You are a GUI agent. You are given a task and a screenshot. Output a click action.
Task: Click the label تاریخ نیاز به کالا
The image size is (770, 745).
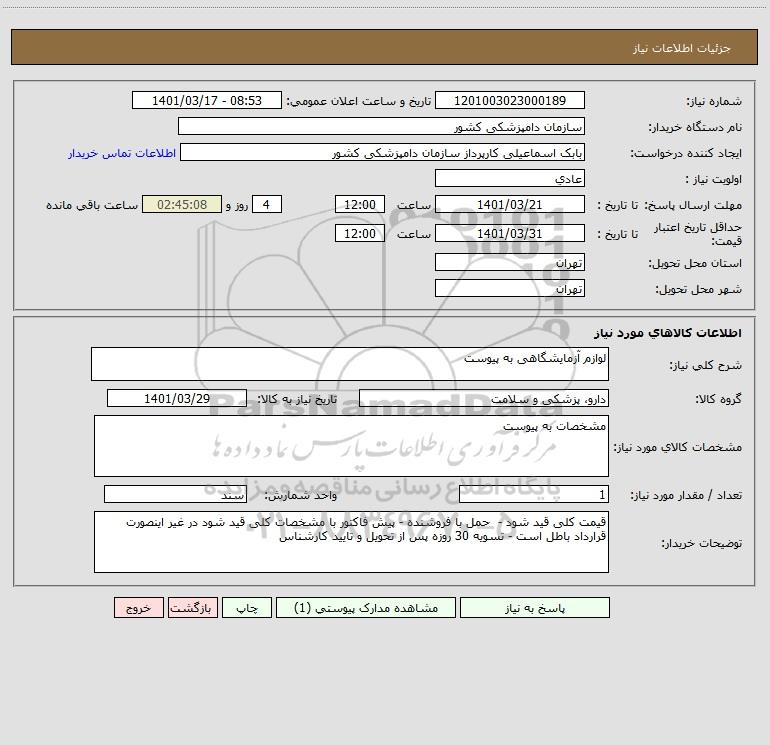click(x=297, y=399)
